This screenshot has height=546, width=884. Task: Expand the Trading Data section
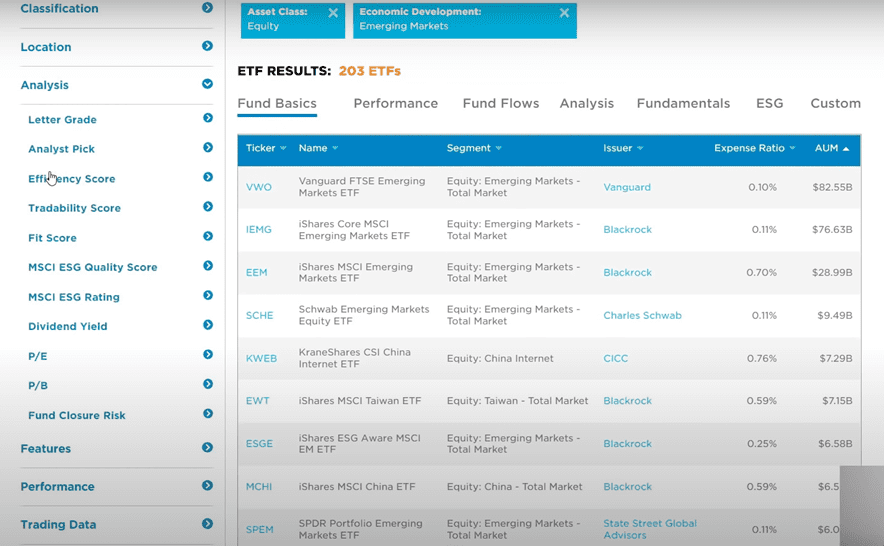[207, 524]
